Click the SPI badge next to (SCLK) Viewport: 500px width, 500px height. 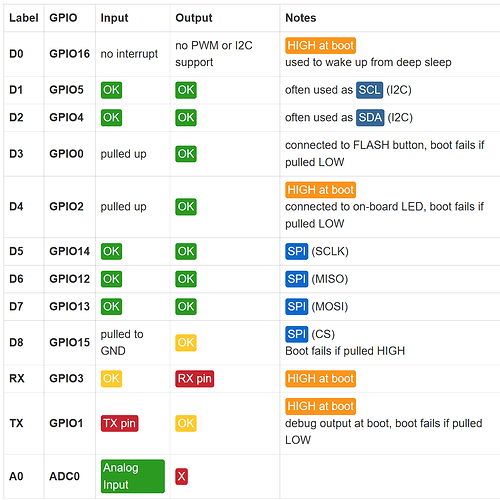coord(296,251)
